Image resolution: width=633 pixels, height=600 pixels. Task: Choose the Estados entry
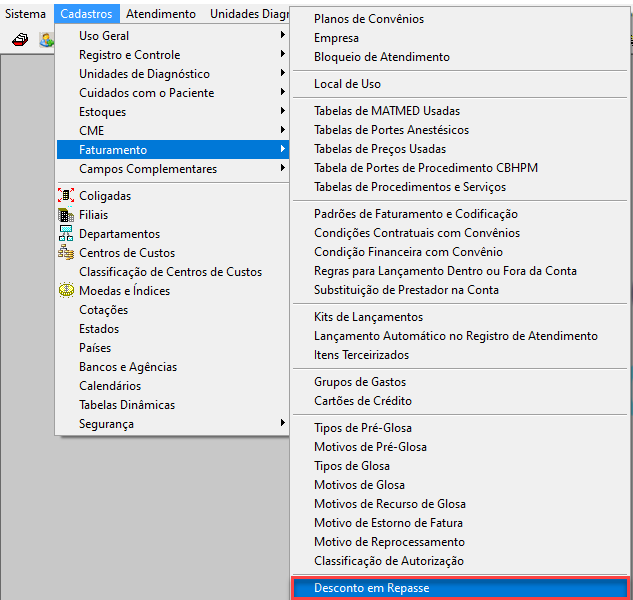172,329
